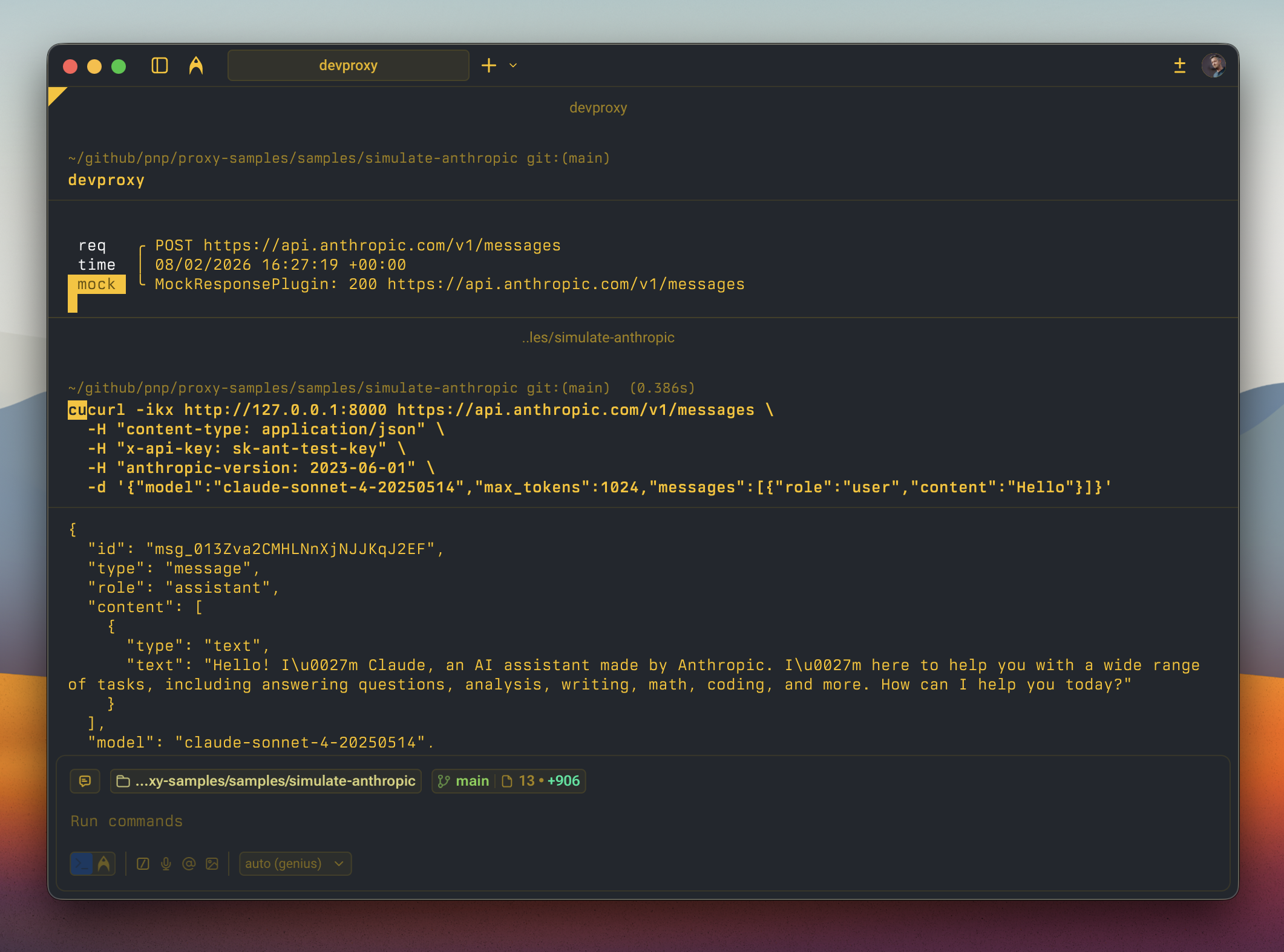Select the terminal input mode toggle
Screen dimensions: 1284x952
click(84, 864)
